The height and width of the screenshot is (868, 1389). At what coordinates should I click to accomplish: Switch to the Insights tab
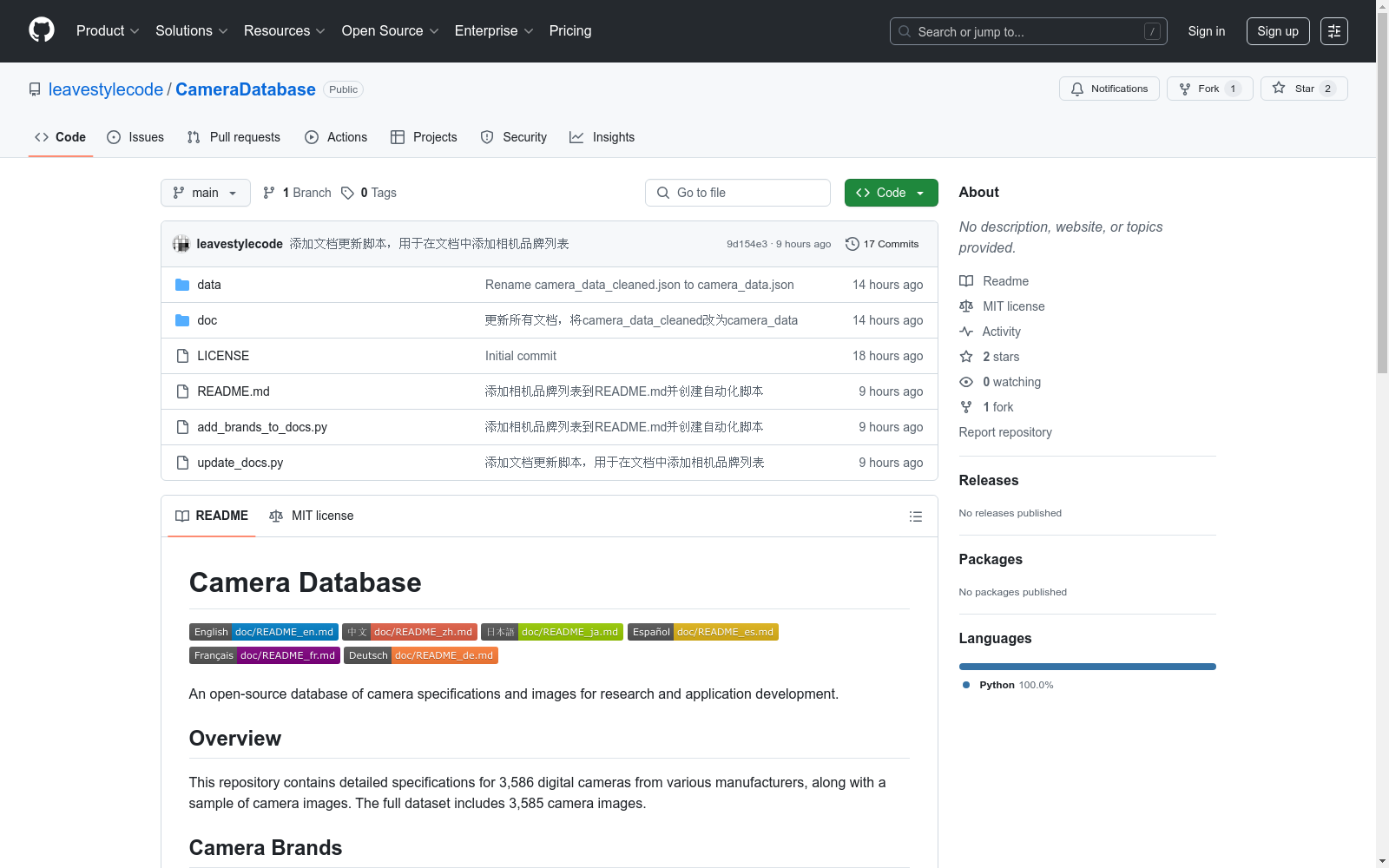(x=602, y=137)
